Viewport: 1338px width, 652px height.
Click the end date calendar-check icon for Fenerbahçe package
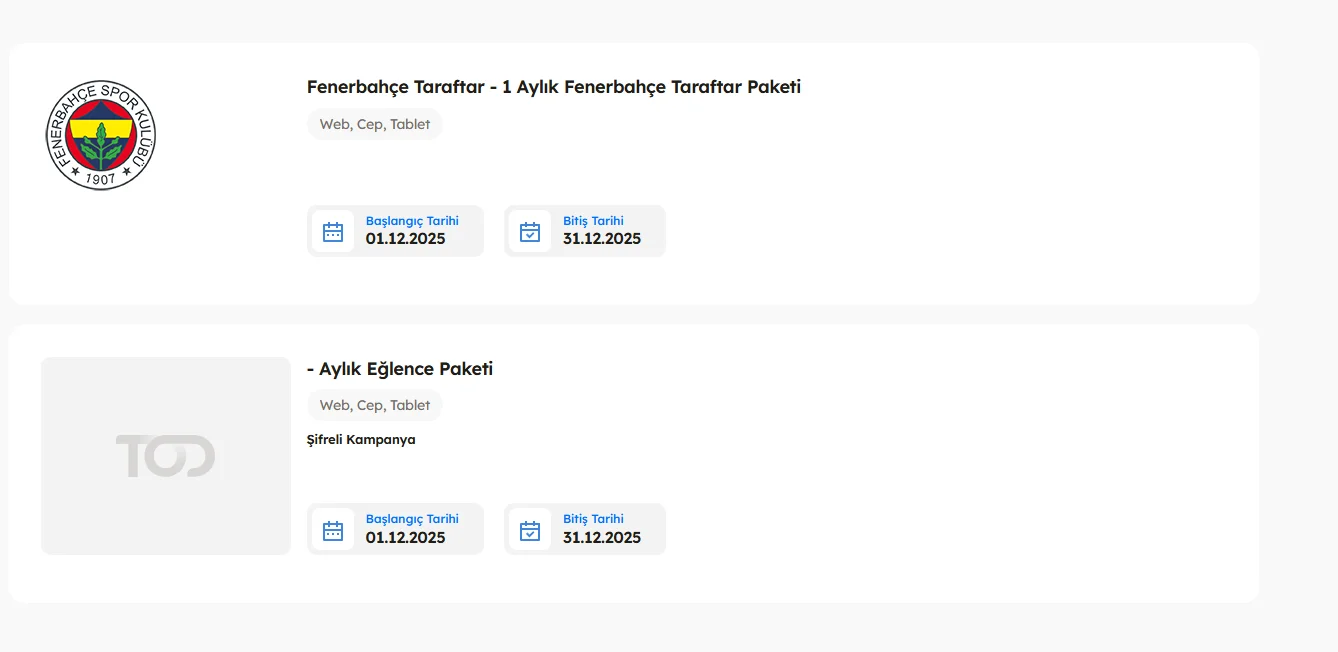pyautogui.click(x=530, y=232)
